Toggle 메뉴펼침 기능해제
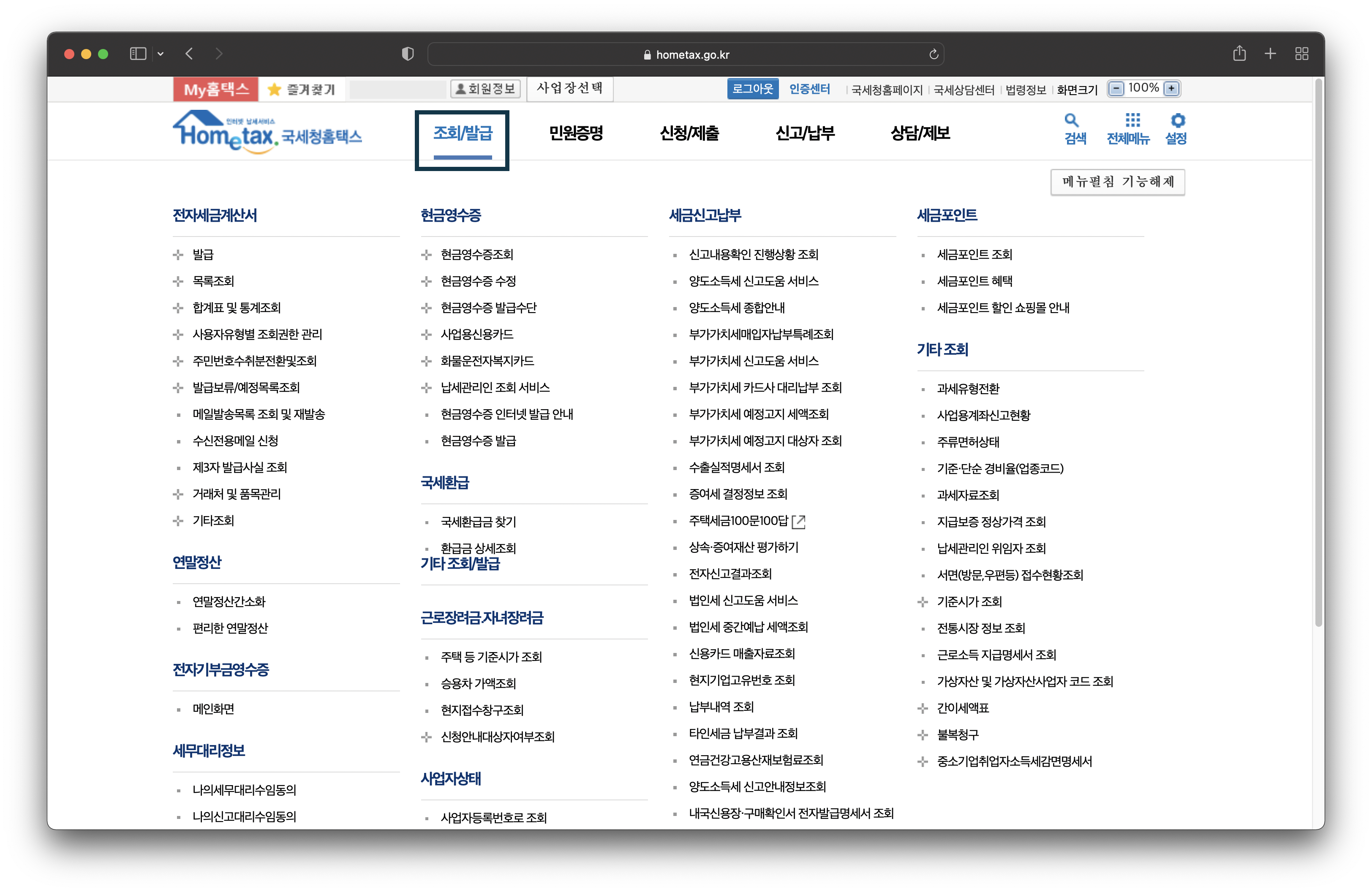1372x892 pixels. click(1117, 182)
